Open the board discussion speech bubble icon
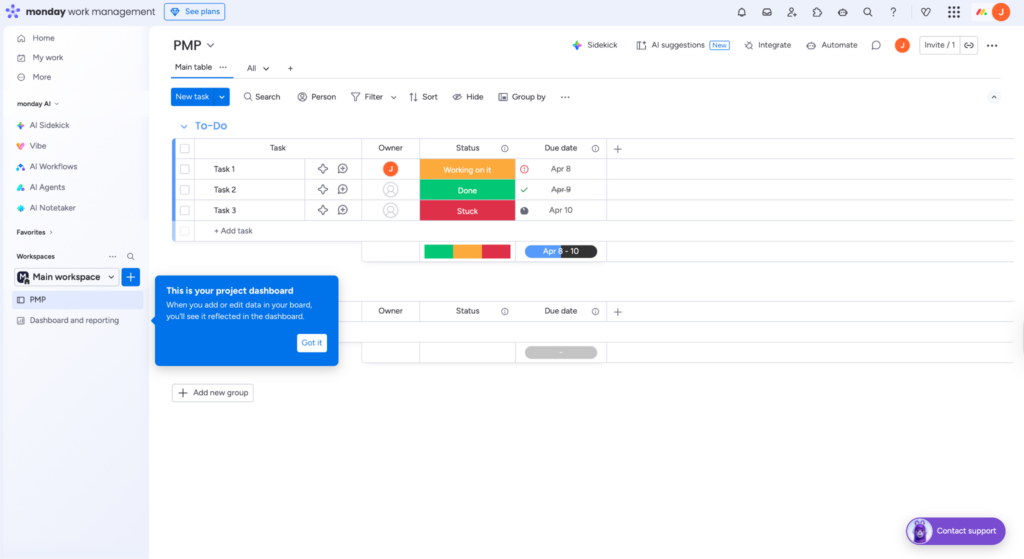Screen dimensions: 1024x559 pyautogui.click(x=876, y=45)
